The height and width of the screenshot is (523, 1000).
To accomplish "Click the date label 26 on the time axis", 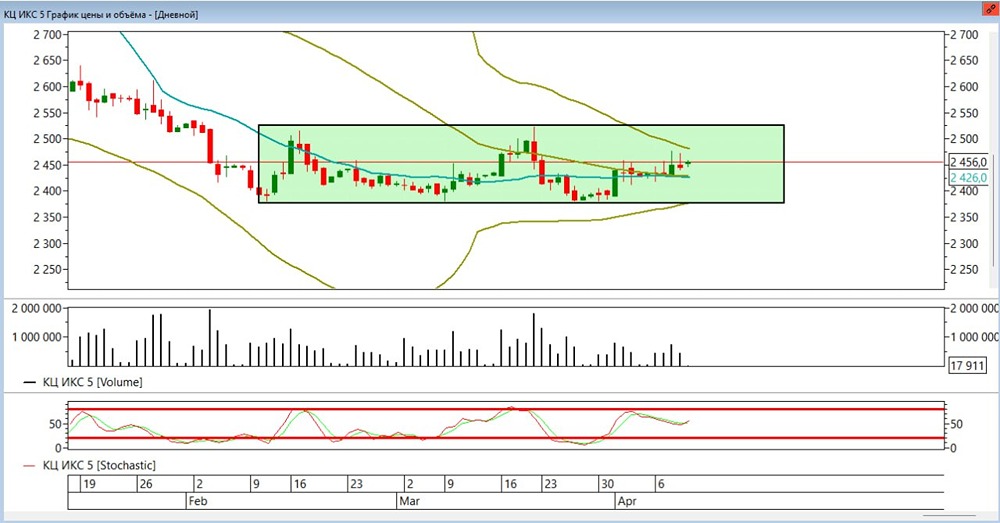I will (146, 484).
